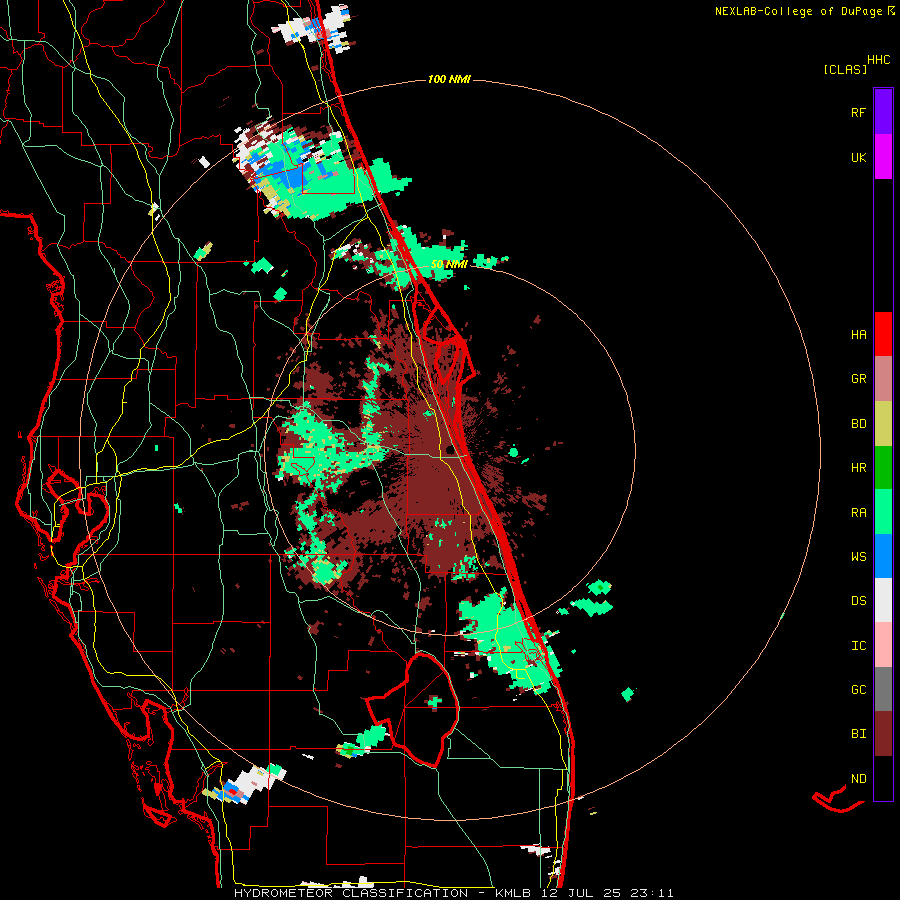Viewport: 900px width, 900px height.
Task: Click the WS legend label
Action: click(x=858, y=557)
